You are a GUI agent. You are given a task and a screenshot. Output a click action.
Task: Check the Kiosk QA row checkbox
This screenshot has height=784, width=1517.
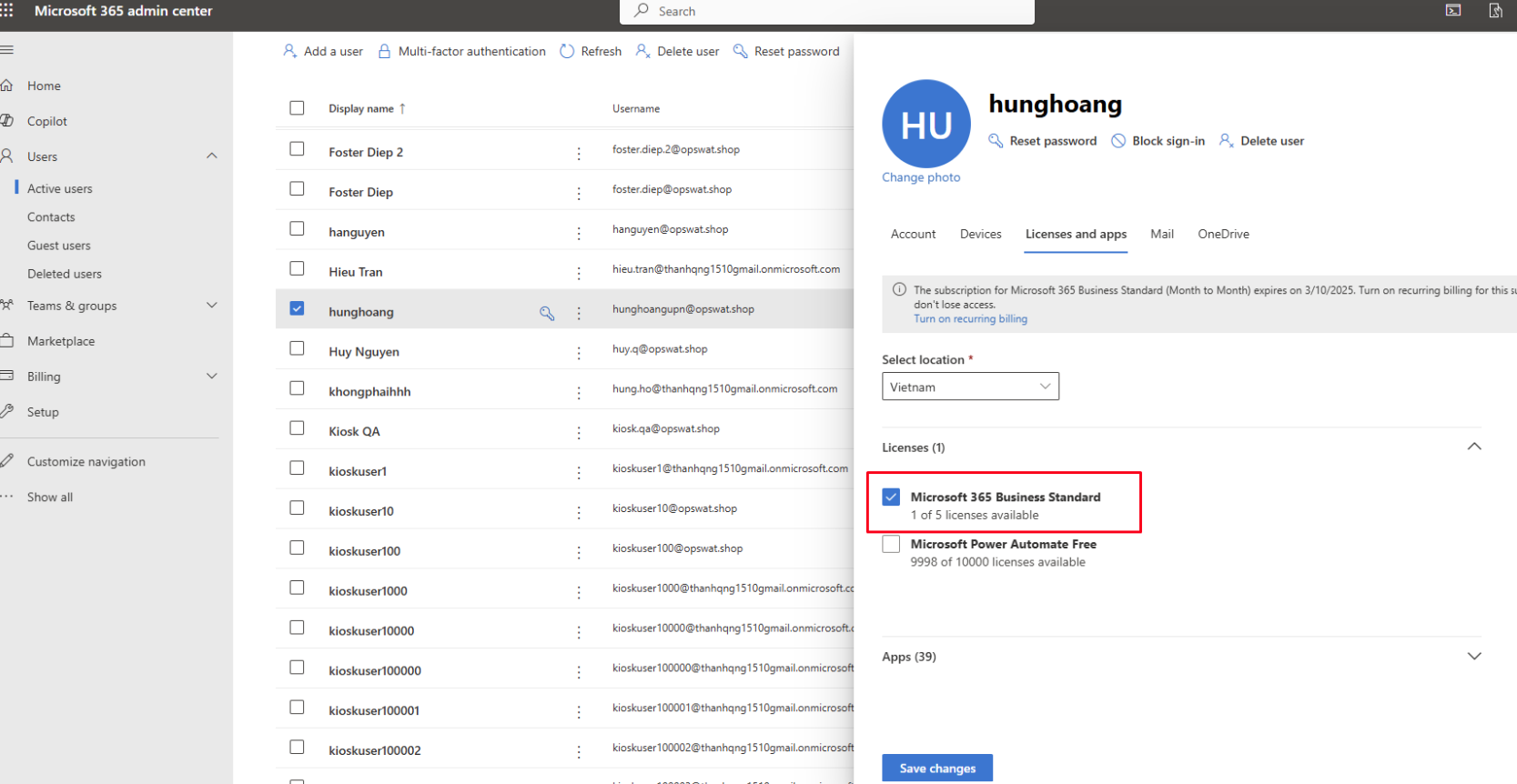tap(297, 427)
